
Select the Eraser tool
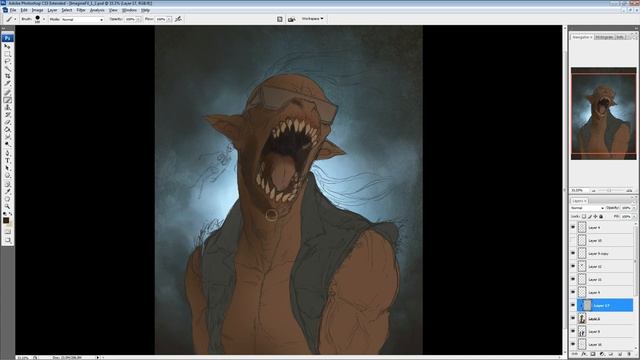coord(7,122)
